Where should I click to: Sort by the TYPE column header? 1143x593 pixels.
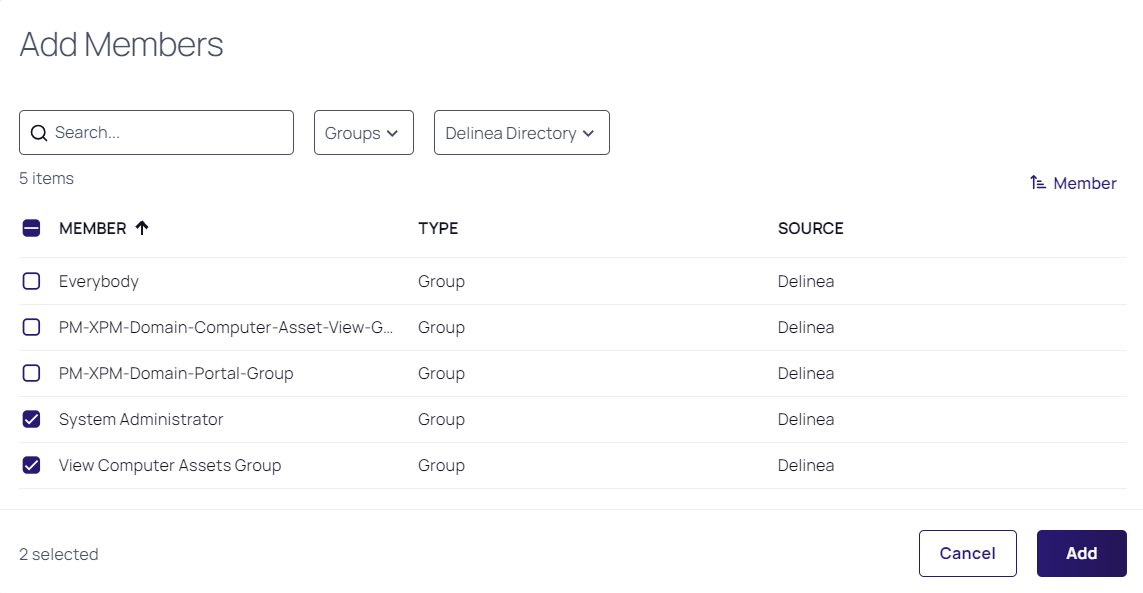tap(438, 228)
